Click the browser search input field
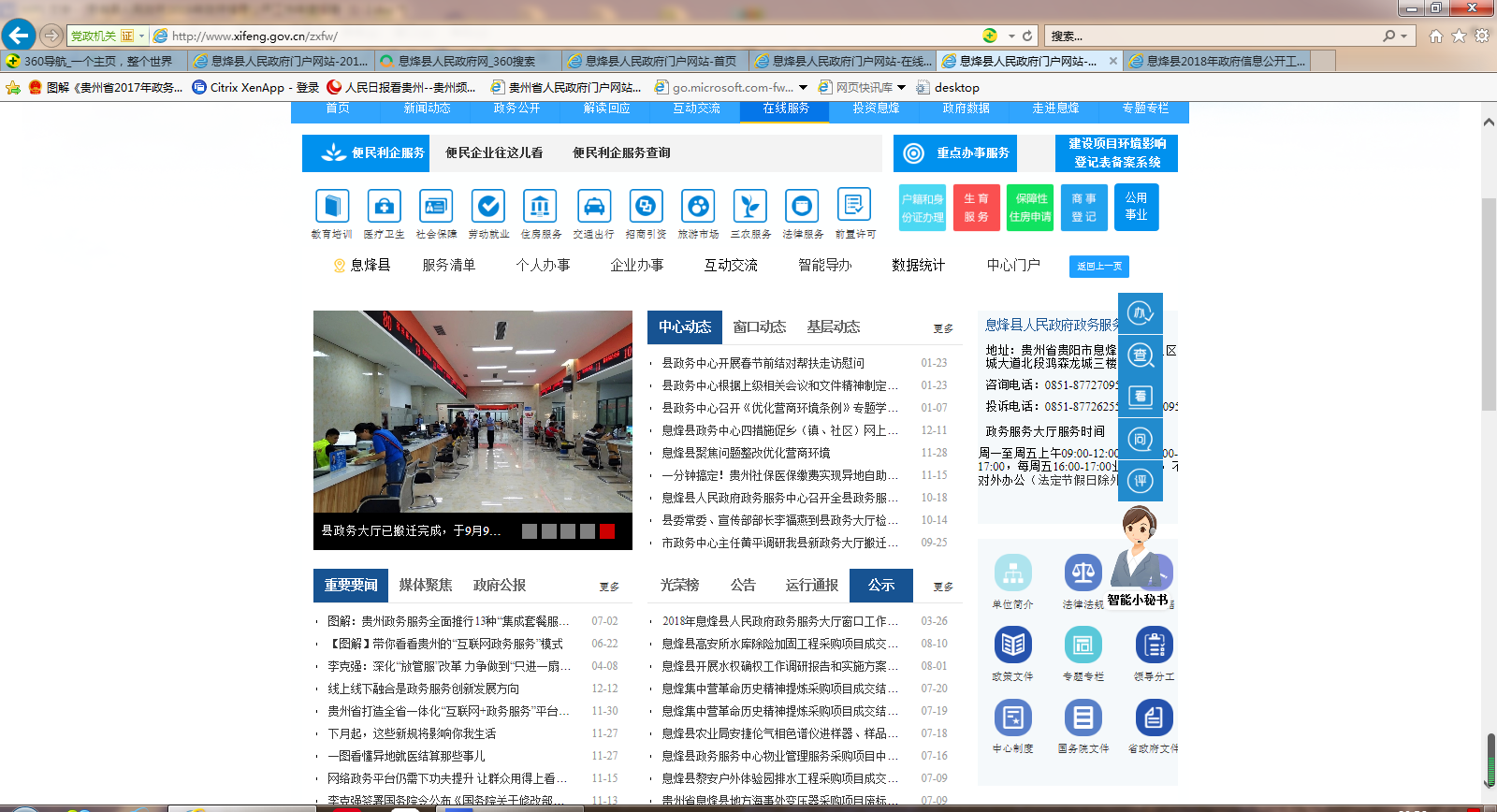1497x812 pixels. (x=1212, y=36)
